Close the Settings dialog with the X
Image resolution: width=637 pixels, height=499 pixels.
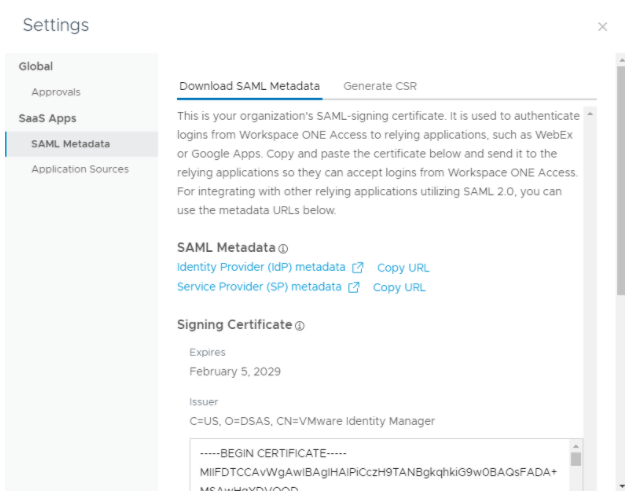coord(602,26)
